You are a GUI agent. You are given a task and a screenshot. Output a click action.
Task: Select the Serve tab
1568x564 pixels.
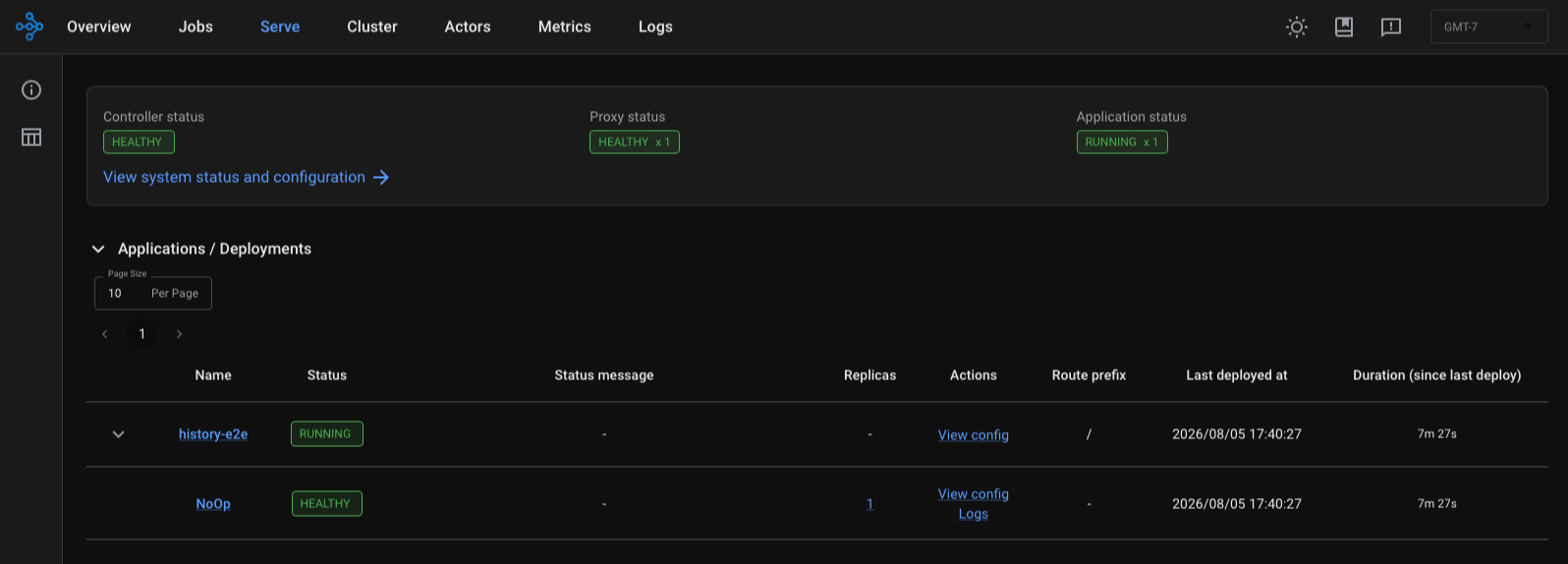point(280,27)
